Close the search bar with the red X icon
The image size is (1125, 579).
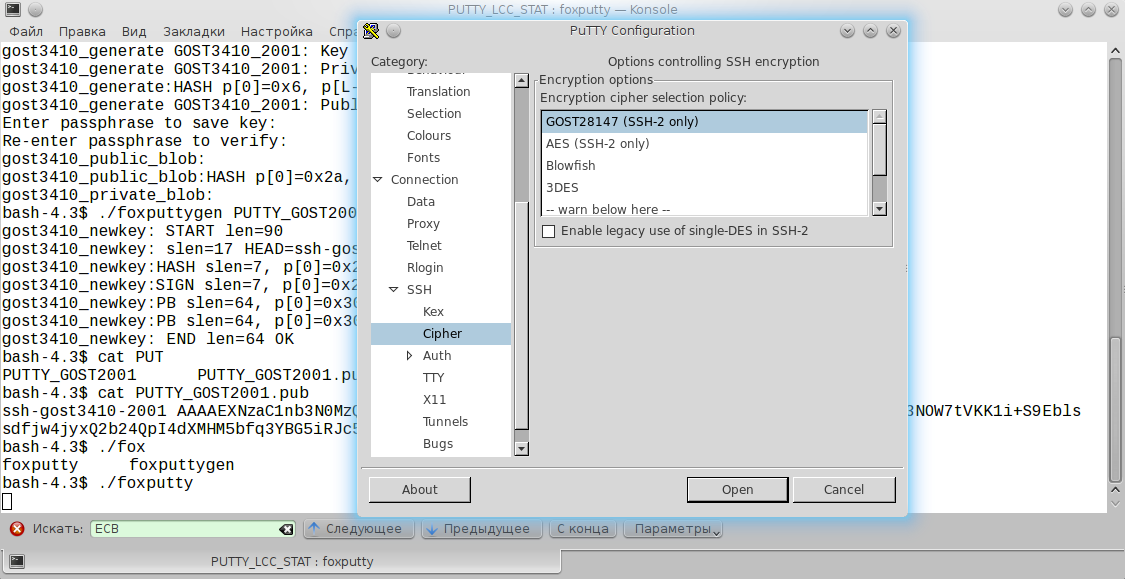pos(17,529)
